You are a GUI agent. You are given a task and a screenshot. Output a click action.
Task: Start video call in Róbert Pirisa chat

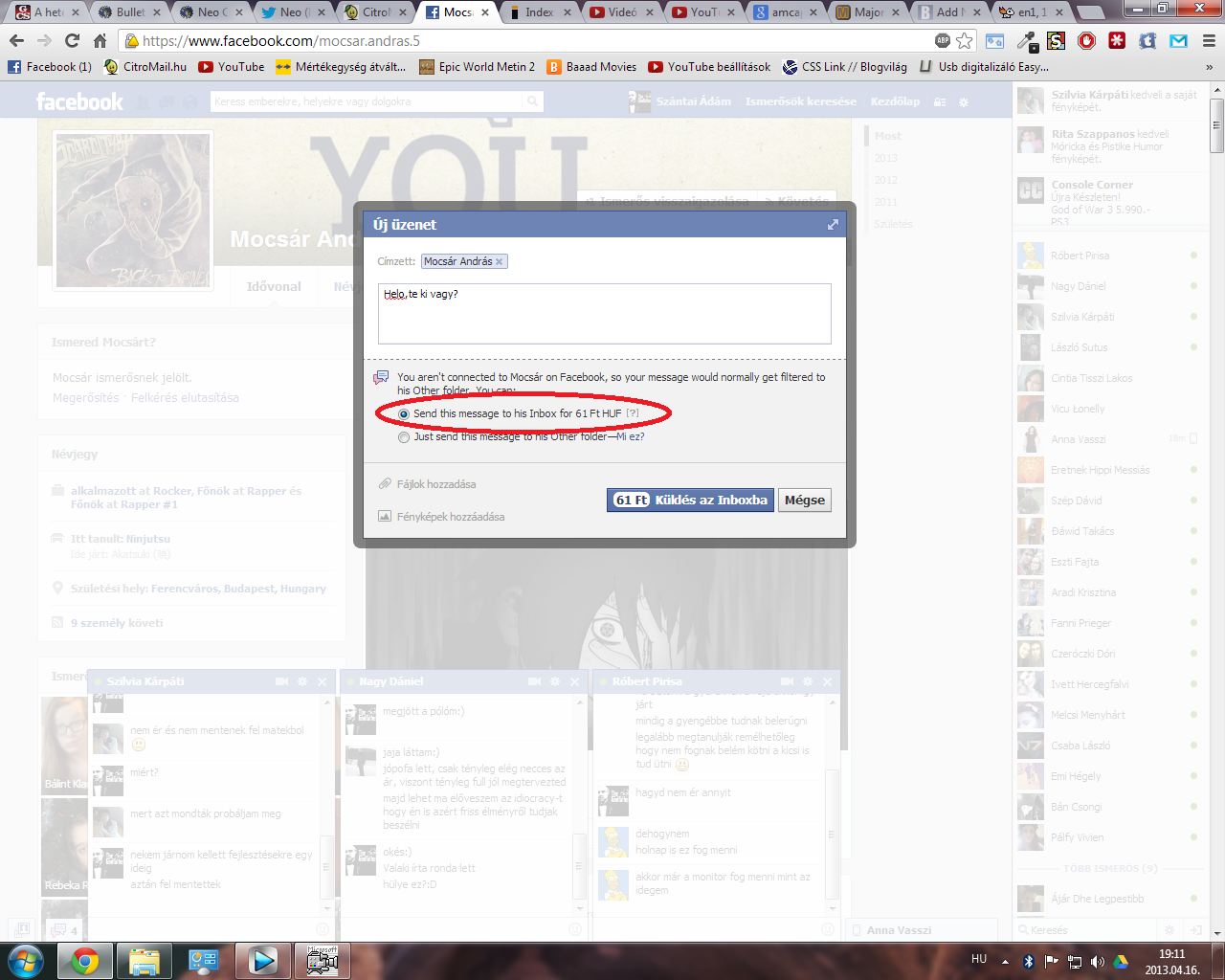click(x=787, y=681)
